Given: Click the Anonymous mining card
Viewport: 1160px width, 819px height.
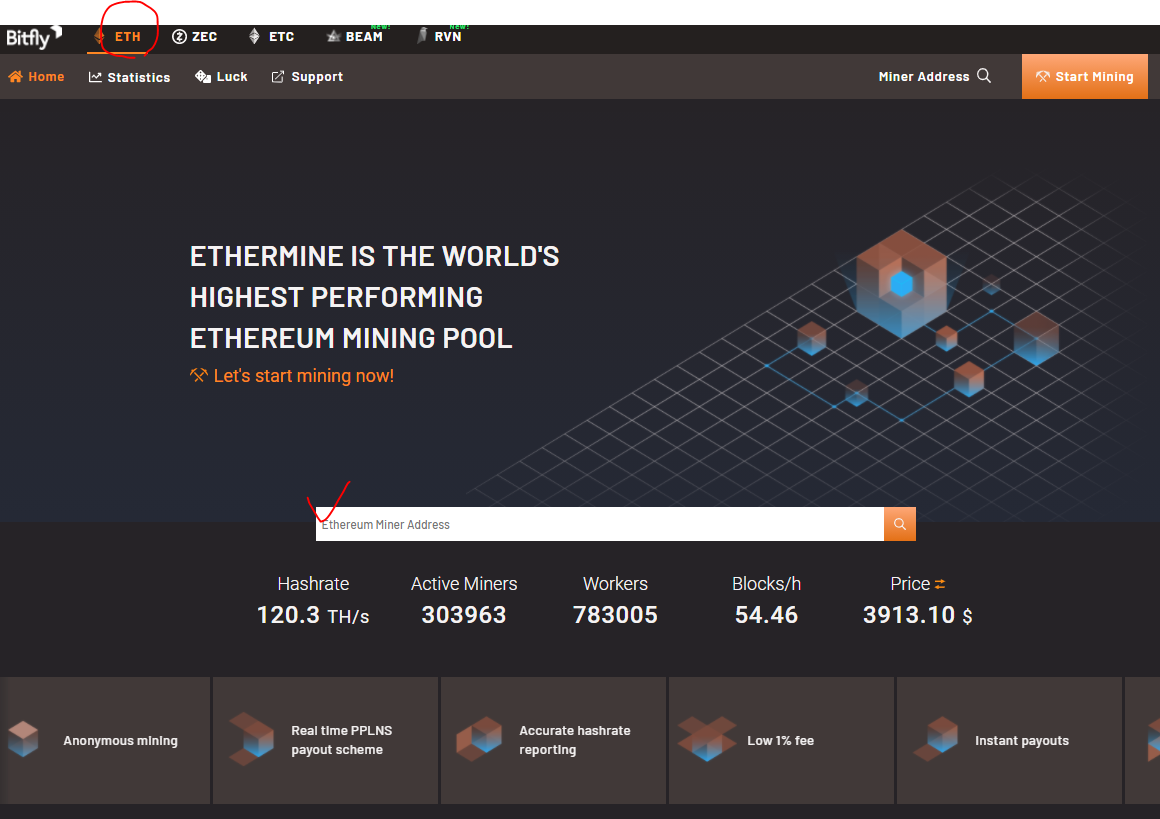Looking at the screenshot, I should point(105,740).
